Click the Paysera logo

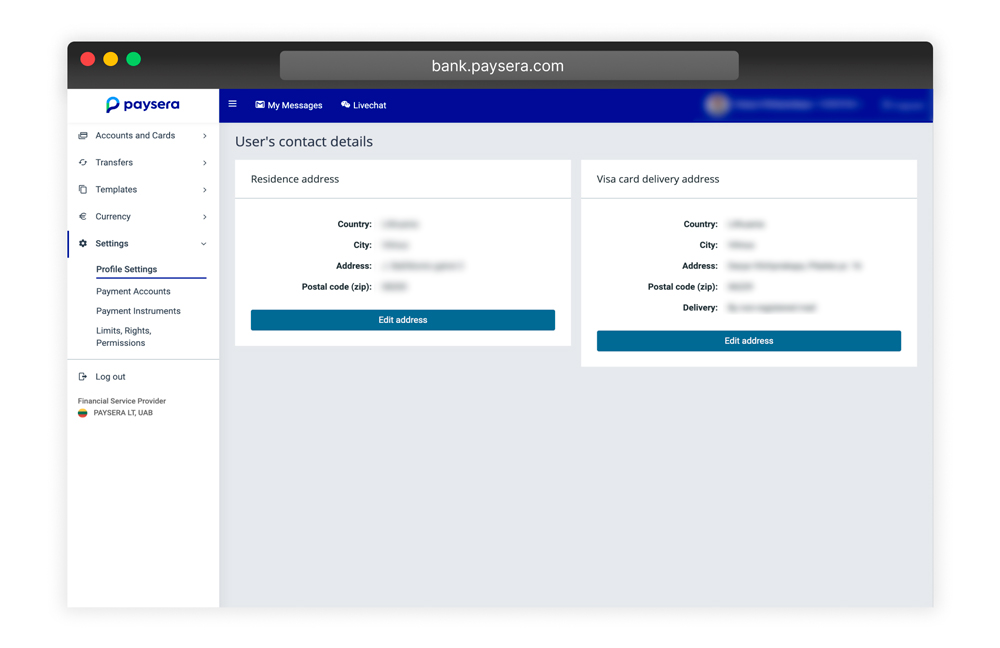(x=143, y=105)
